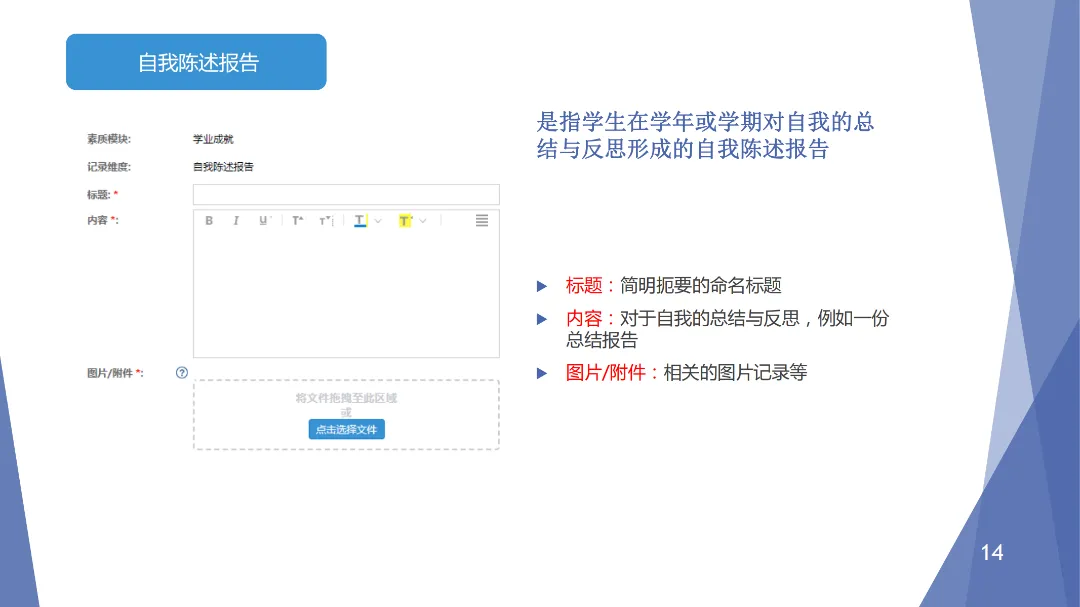Choose the blue underlined font color icon
The width and height of the screenshot is (1080, 607).
360,220
